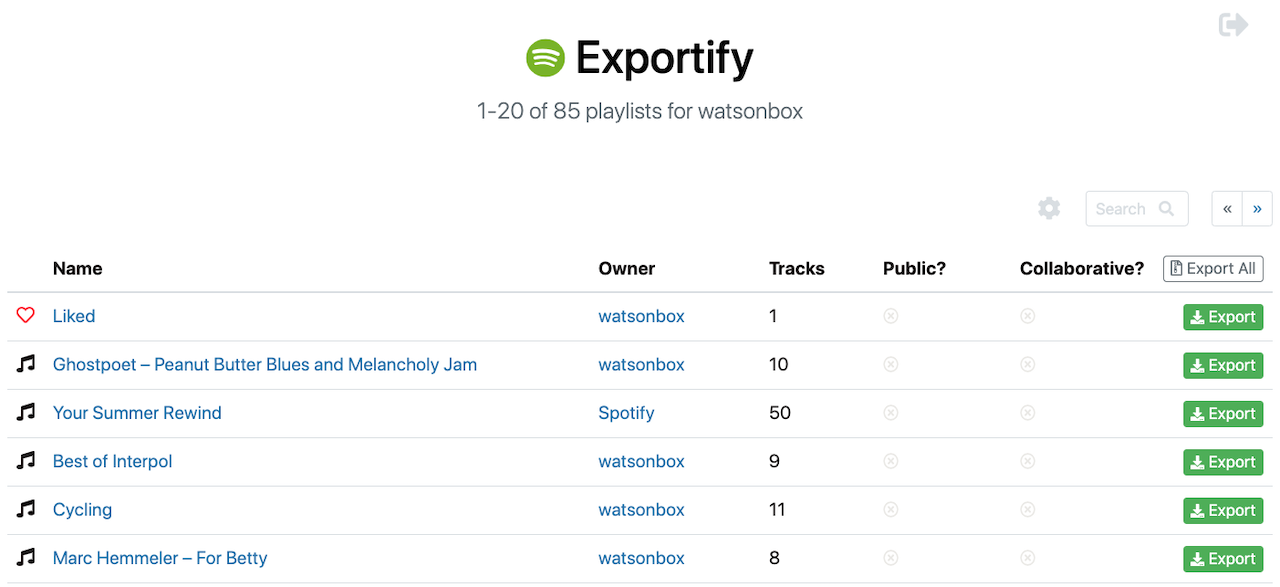Open the Best of Interpol playlist link

112,461
